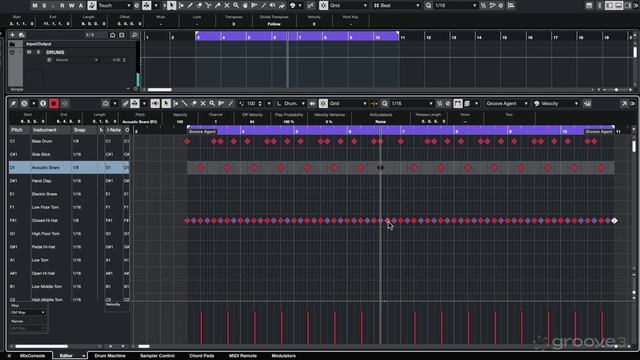640x360 pixels.
Task: Select the Split scissors tool in project toolbar
Action: (208, 6)
